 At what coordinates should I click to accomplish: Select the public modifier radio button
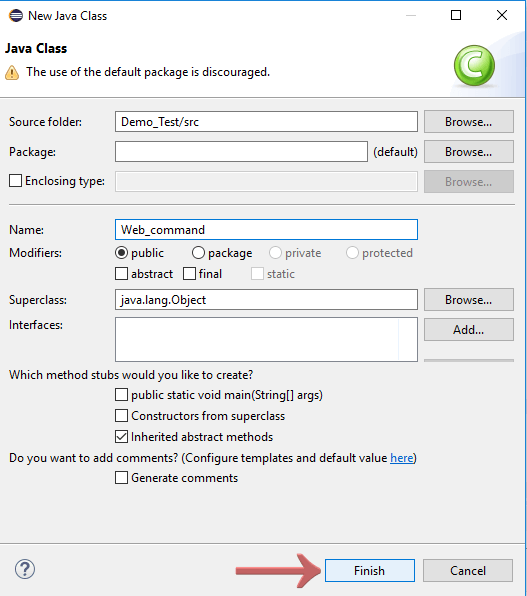(121, 253)
